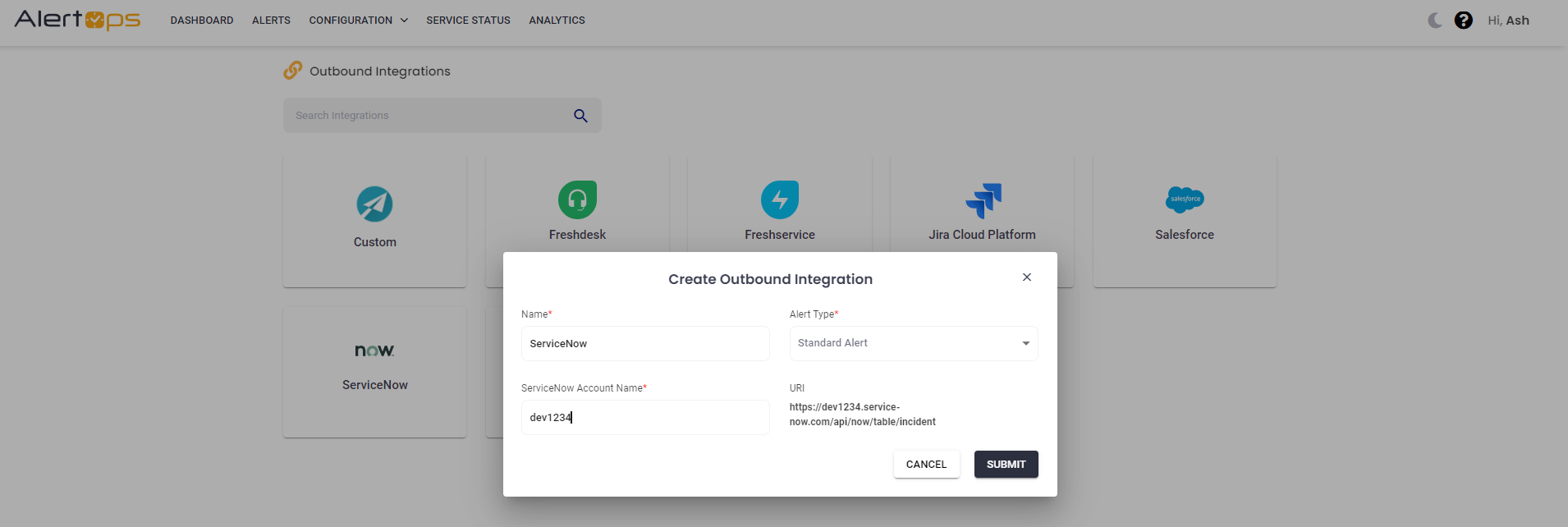This screenshot has width=1568, height=527.
Task: Click the Create Outbound Integration title
Action: [x=770, y=279]
